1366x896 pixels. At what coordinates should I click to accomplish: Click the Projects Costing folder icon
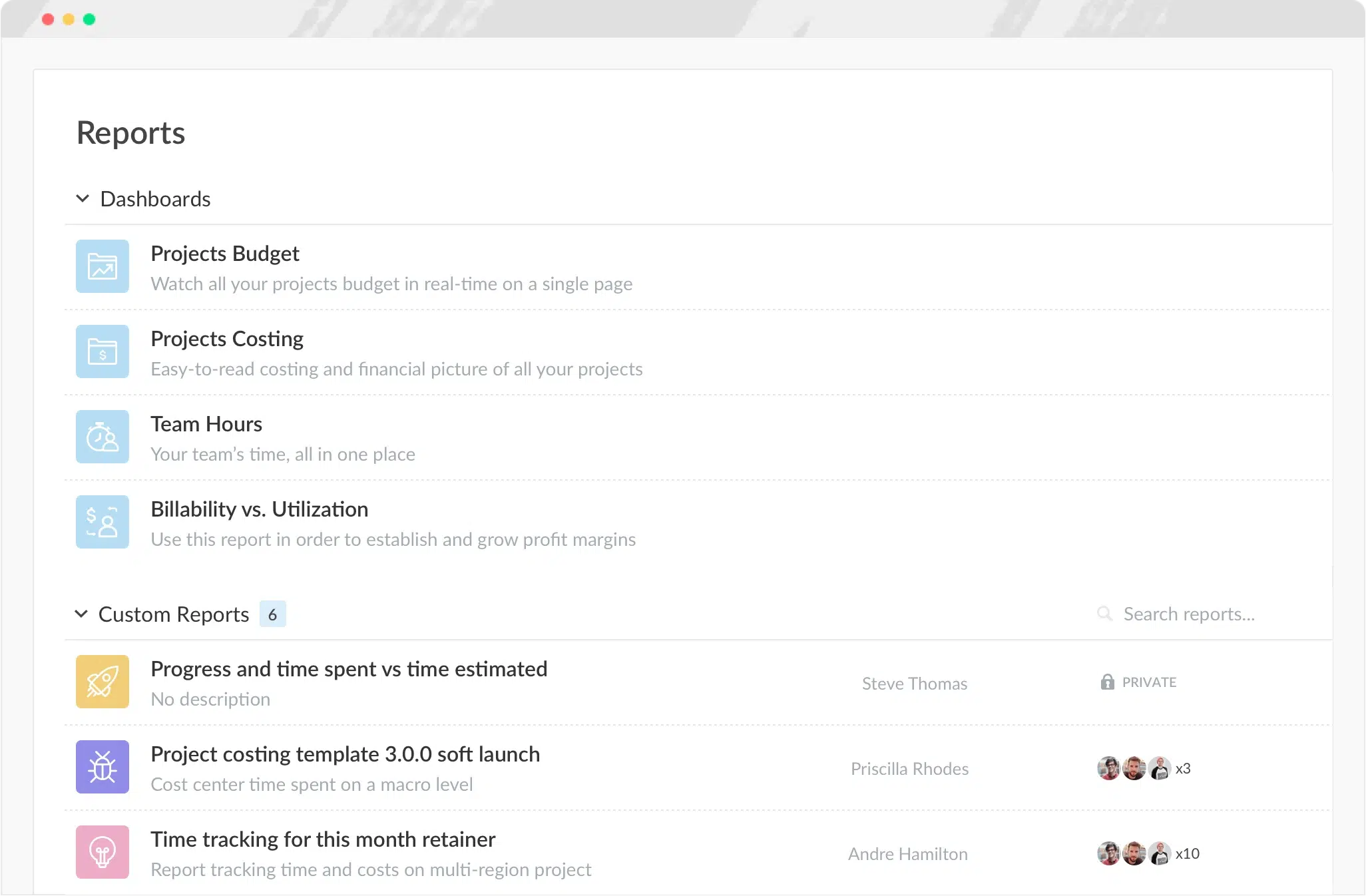[x=103, y=351]
